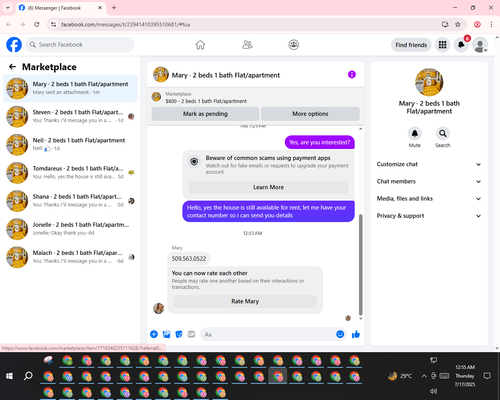Choose a sticker in composer

[x=179, y=334]
